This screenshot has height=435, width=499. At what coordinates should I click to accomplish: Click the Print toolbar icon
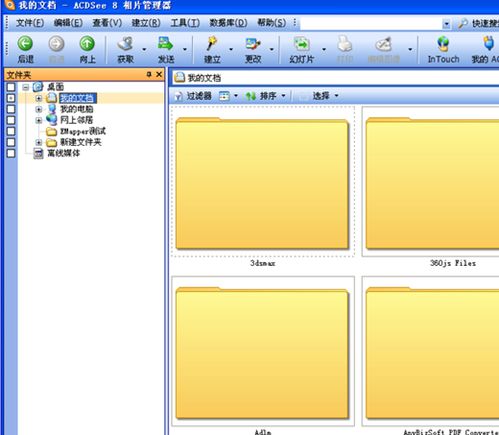tap(345, 44)
